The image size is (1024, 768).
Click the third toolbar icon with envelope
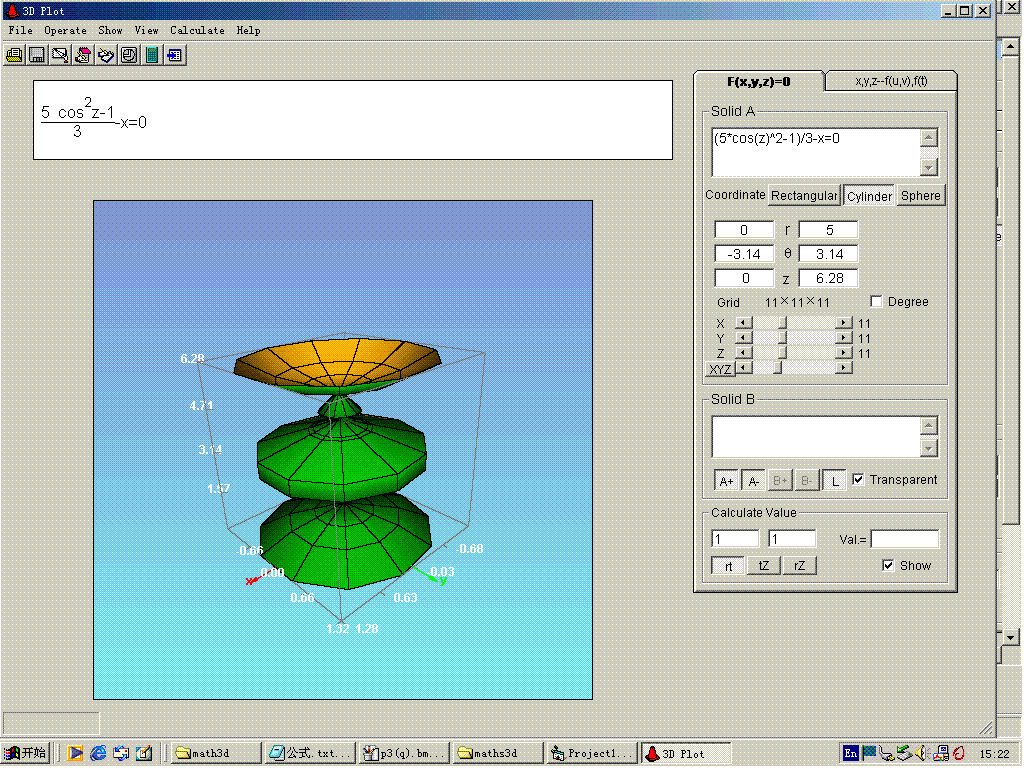(x=60, y=54)
